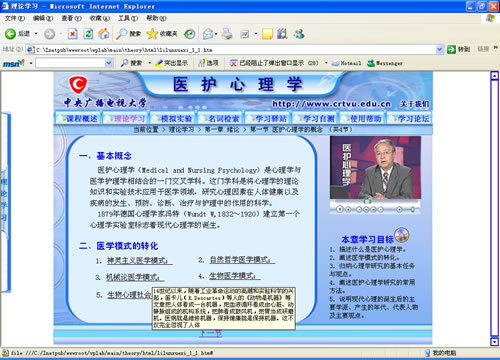Click the Back arrow toolbar icon
The image size is (500, 360).
tap(10, 33)
